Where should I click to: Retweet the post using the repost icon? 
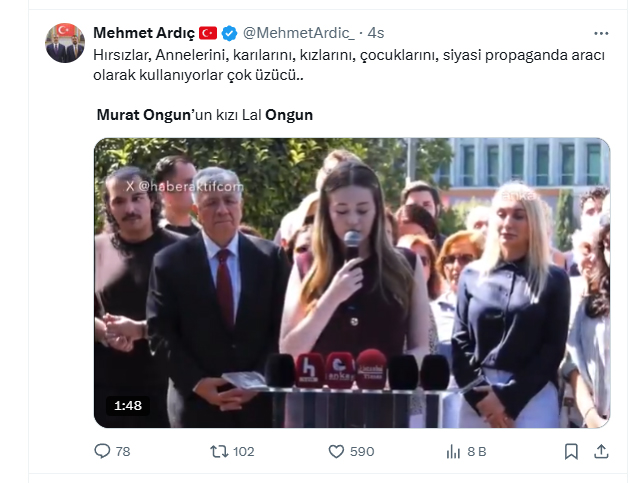click(219, 451)
